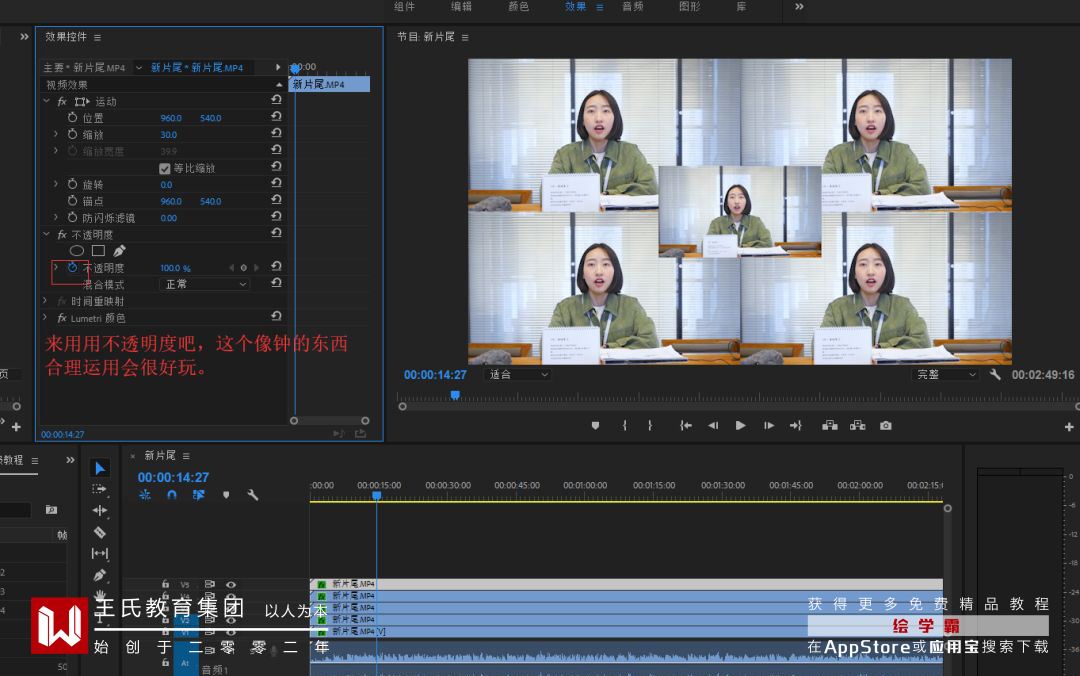Reset the 位置 parameter
This screenshot has height=676, width=1080.
click(276, 116)
